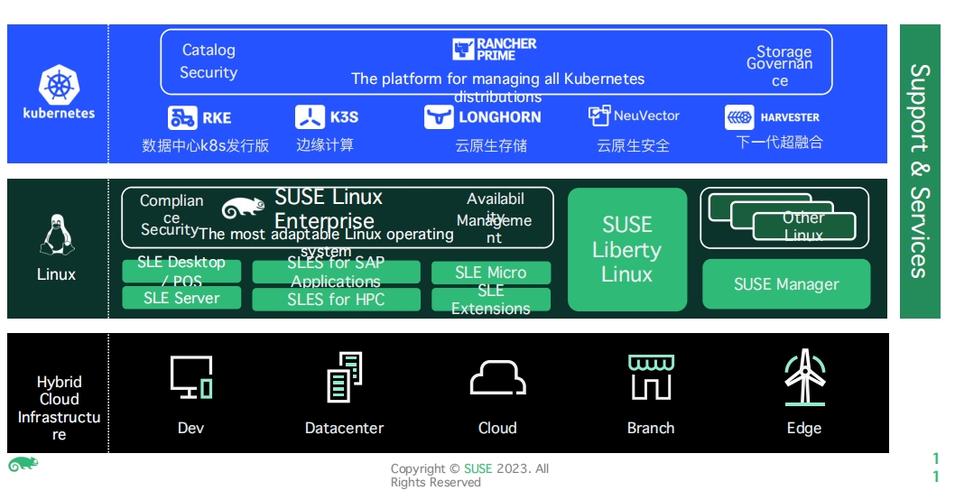This screenshot has width=955, height=500.
Task: Click the Branch storefront icon
Action: (x=650, y=378)
